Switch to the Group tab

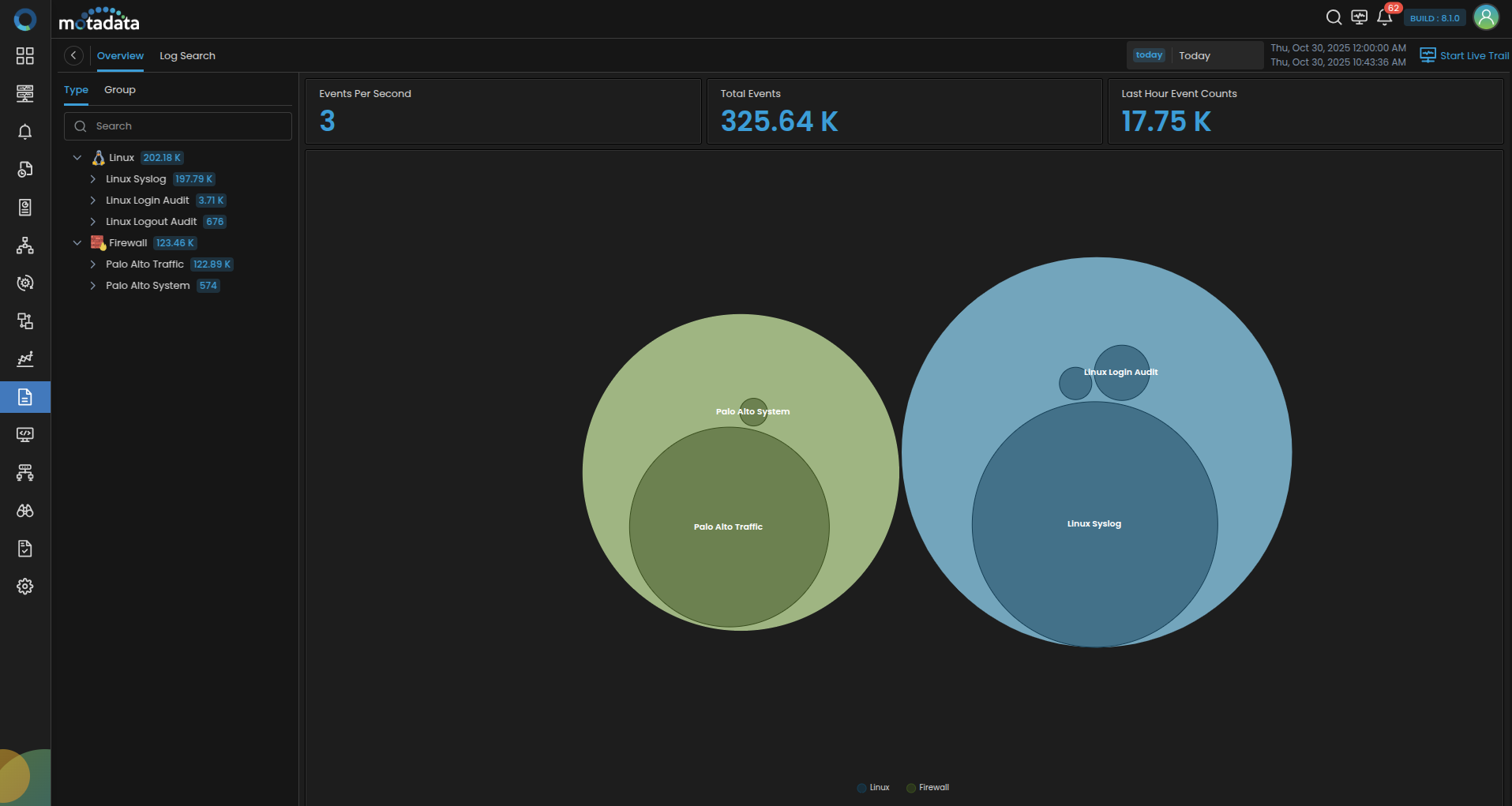pos(120,90)
